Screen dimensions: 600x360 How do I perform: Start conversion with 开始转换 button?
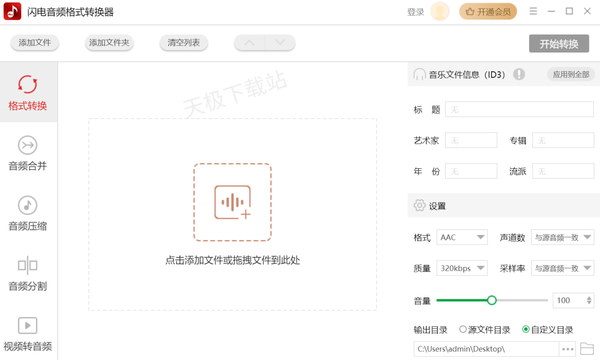click(x=559, y=44)
